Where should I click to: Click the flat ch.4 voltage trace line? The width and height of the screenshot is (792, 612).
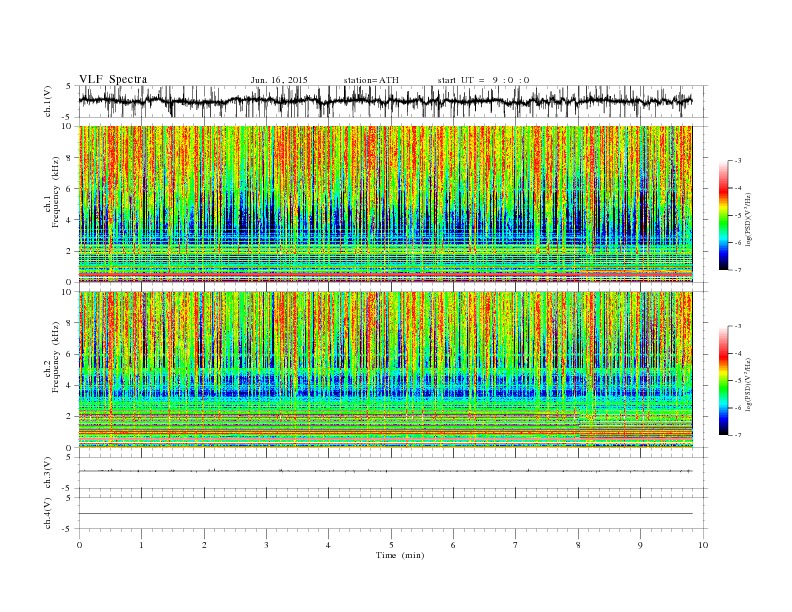pos(385,514)
